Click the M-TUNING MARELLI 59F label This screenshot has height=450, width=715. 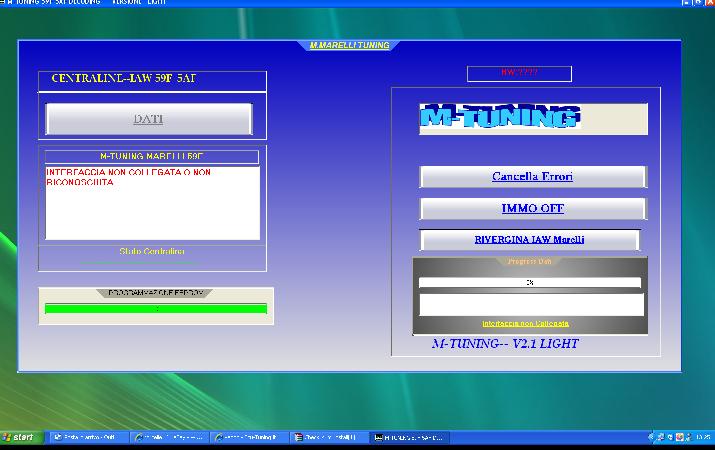pos(151,156)
